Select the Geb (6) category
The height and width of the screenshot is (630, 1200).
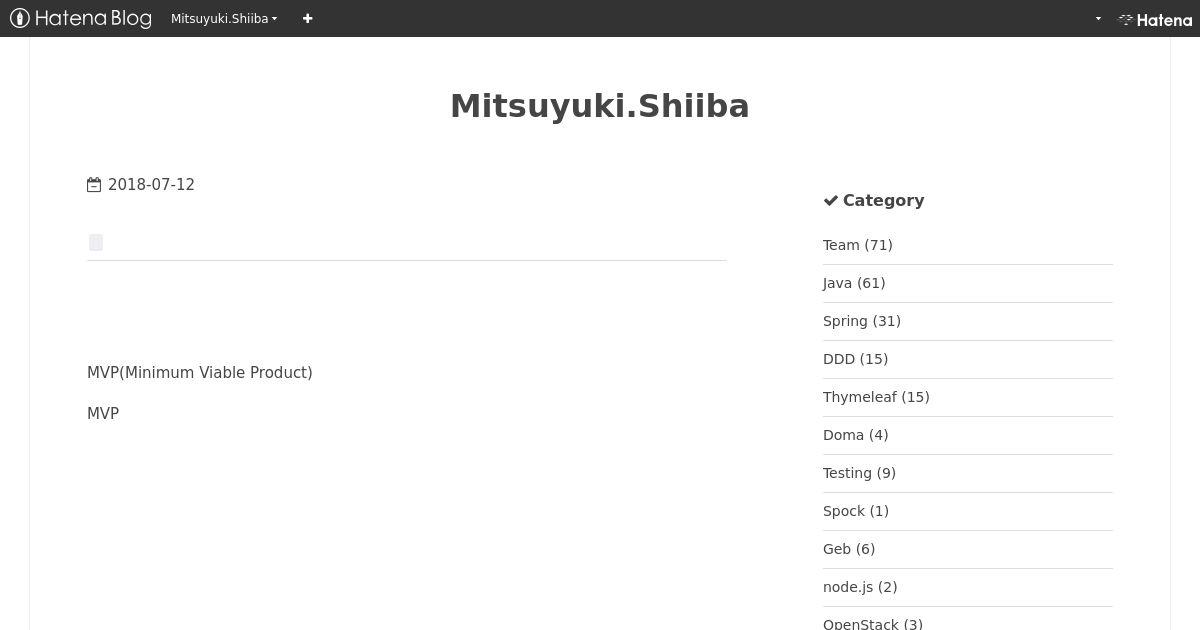849,549
